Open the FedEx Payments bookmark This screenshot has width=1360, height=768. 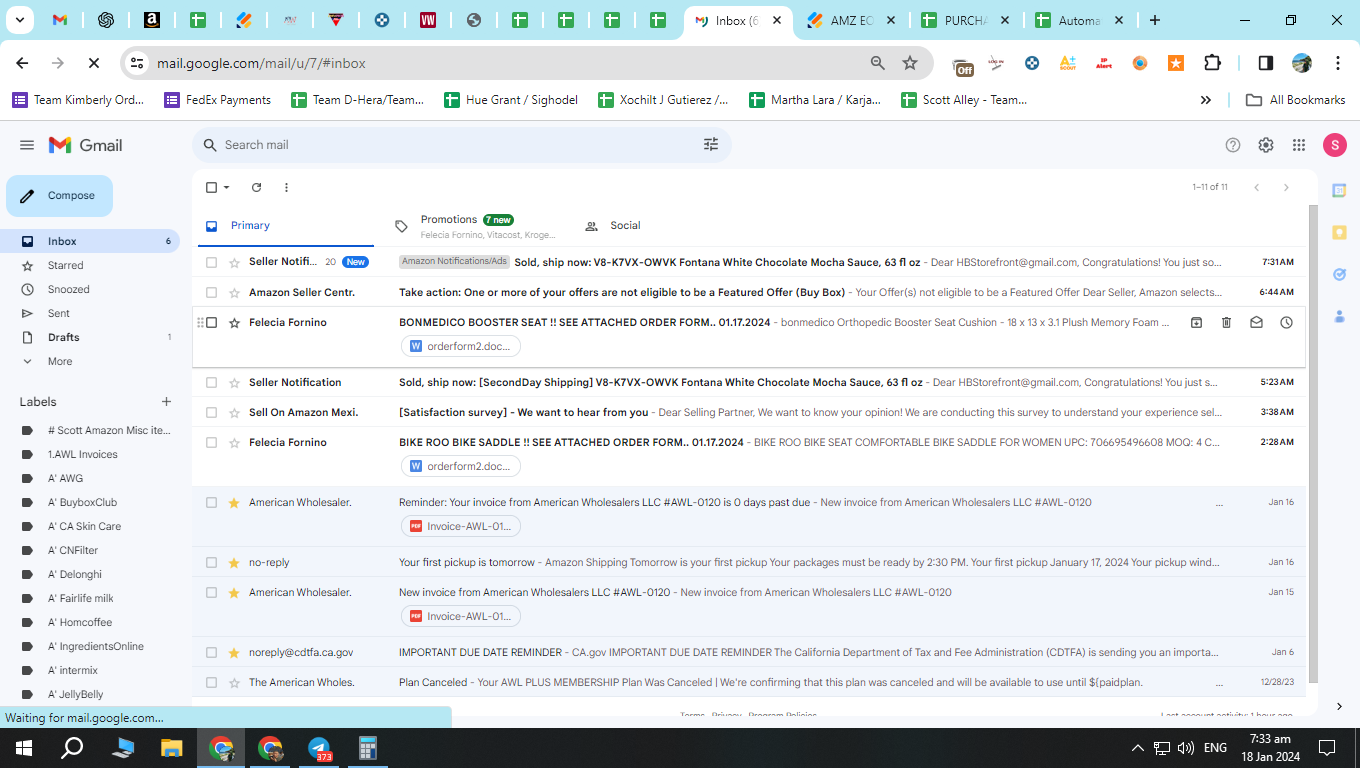217,100
